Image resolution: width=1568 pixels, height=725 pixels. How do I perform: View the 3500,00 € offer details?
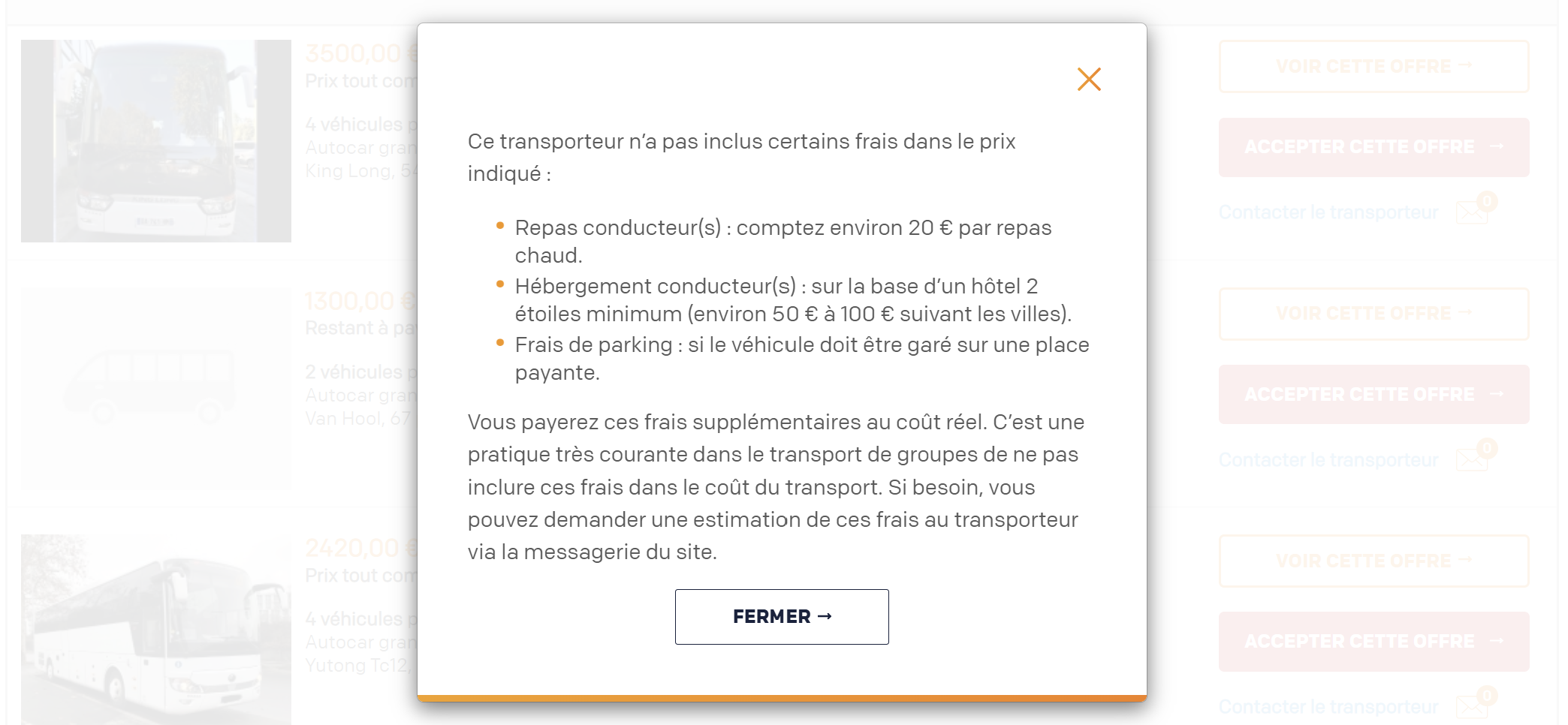click(1374, 67)
